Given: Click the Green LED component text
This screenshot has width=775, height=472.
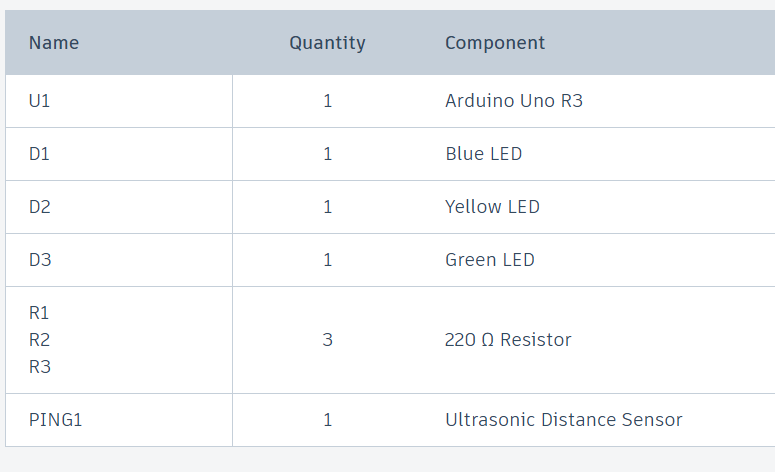Looking at the screenshot, I should point(490,260).
